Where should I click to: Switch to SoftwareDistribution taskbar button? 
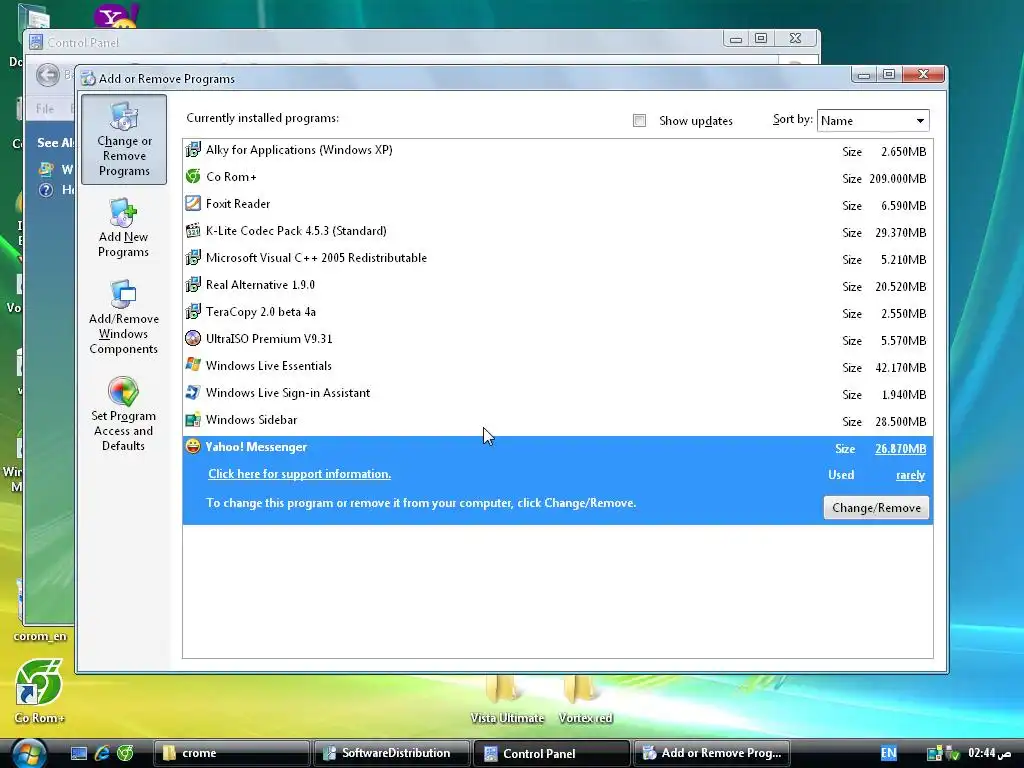tap(391, 753)
